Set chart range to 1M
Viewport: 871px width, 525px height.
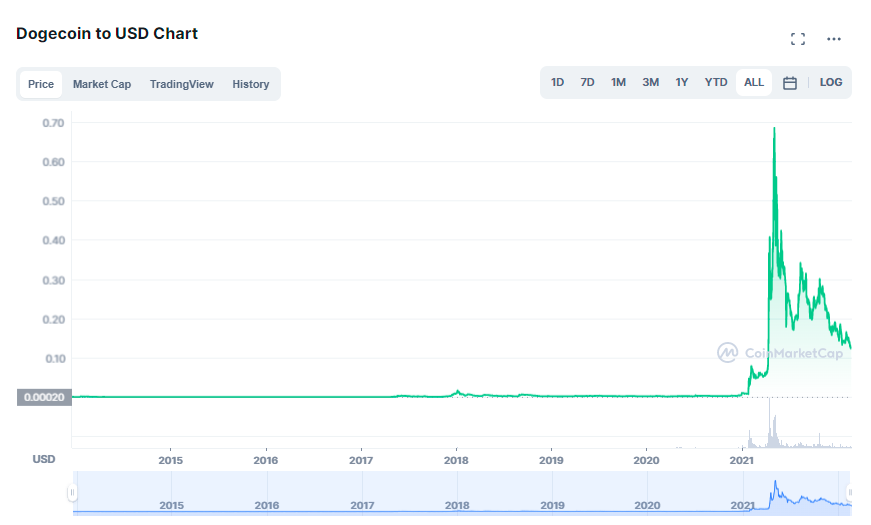pos(618,82)
